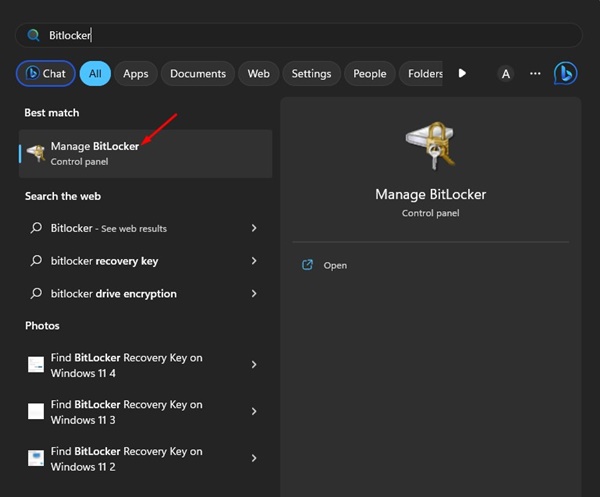The width and height of the screenshot is (600, 497).
Task: Open Manage BitLocker best match result
Action: (145, 153)
